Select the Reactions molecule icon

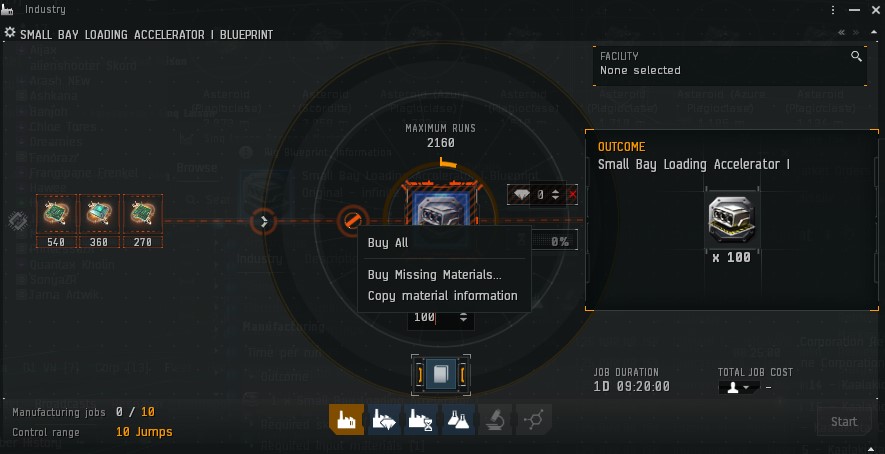tap(533, 420)
